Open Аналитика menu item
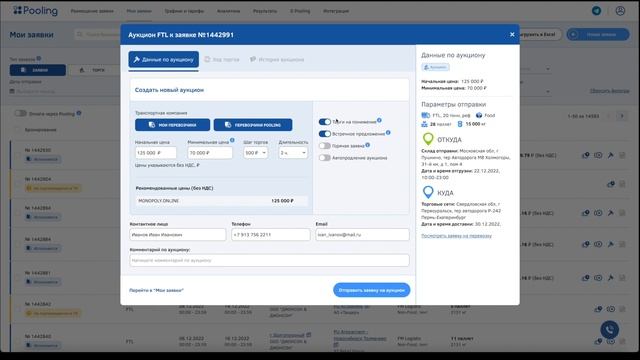 coord(228,11)
